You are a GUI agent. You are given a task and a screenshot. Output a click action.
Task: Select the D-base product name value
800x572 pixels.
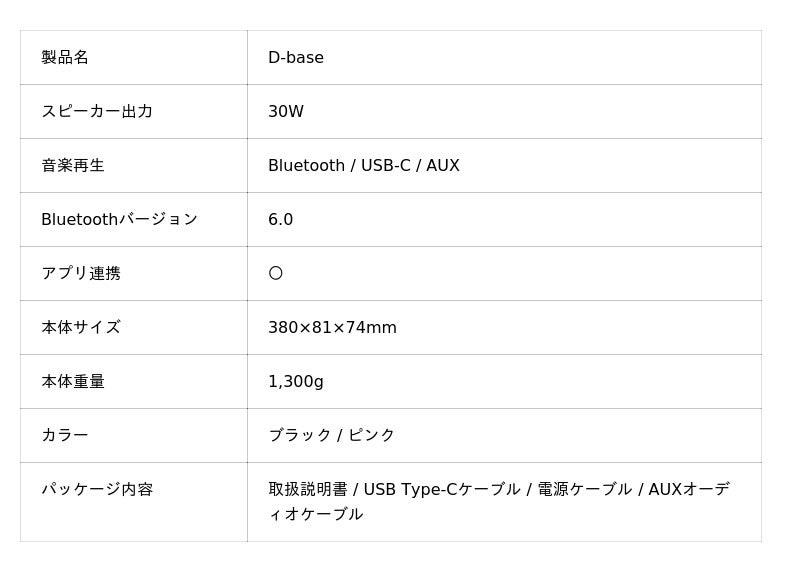pyautogui.click(x=296, y=58)
